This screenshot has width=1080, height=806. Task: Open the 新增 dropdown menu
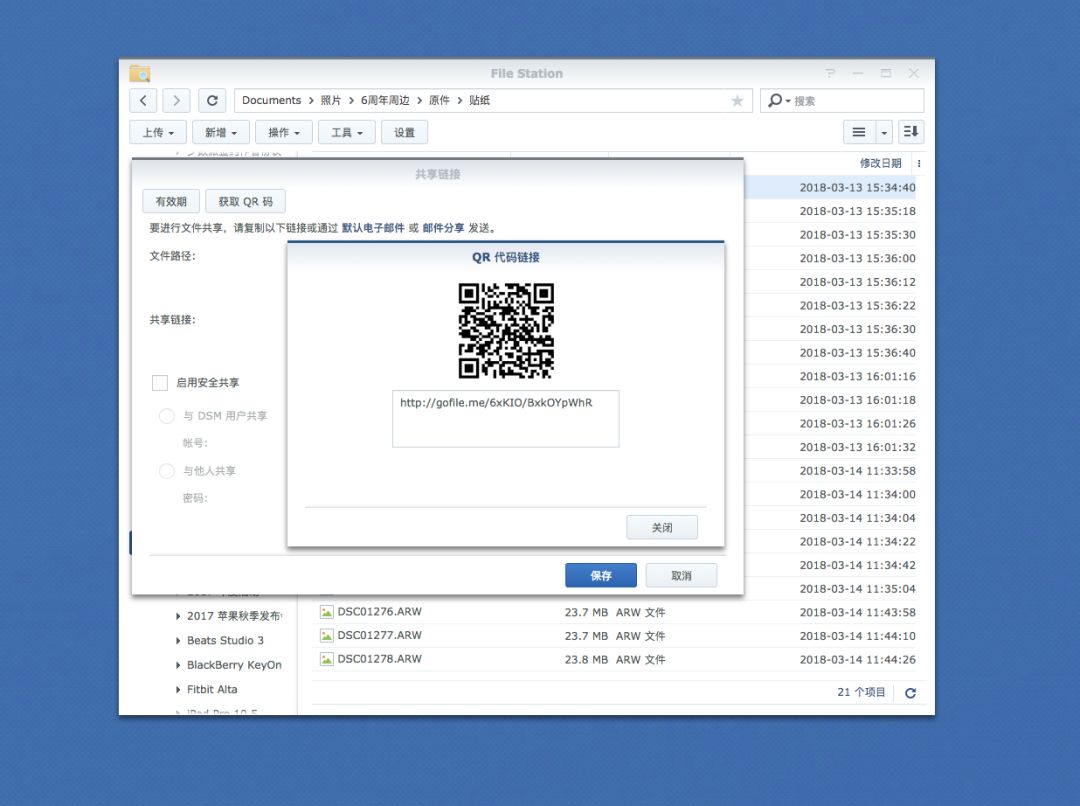pyautogui.click(x=220, y=132)
